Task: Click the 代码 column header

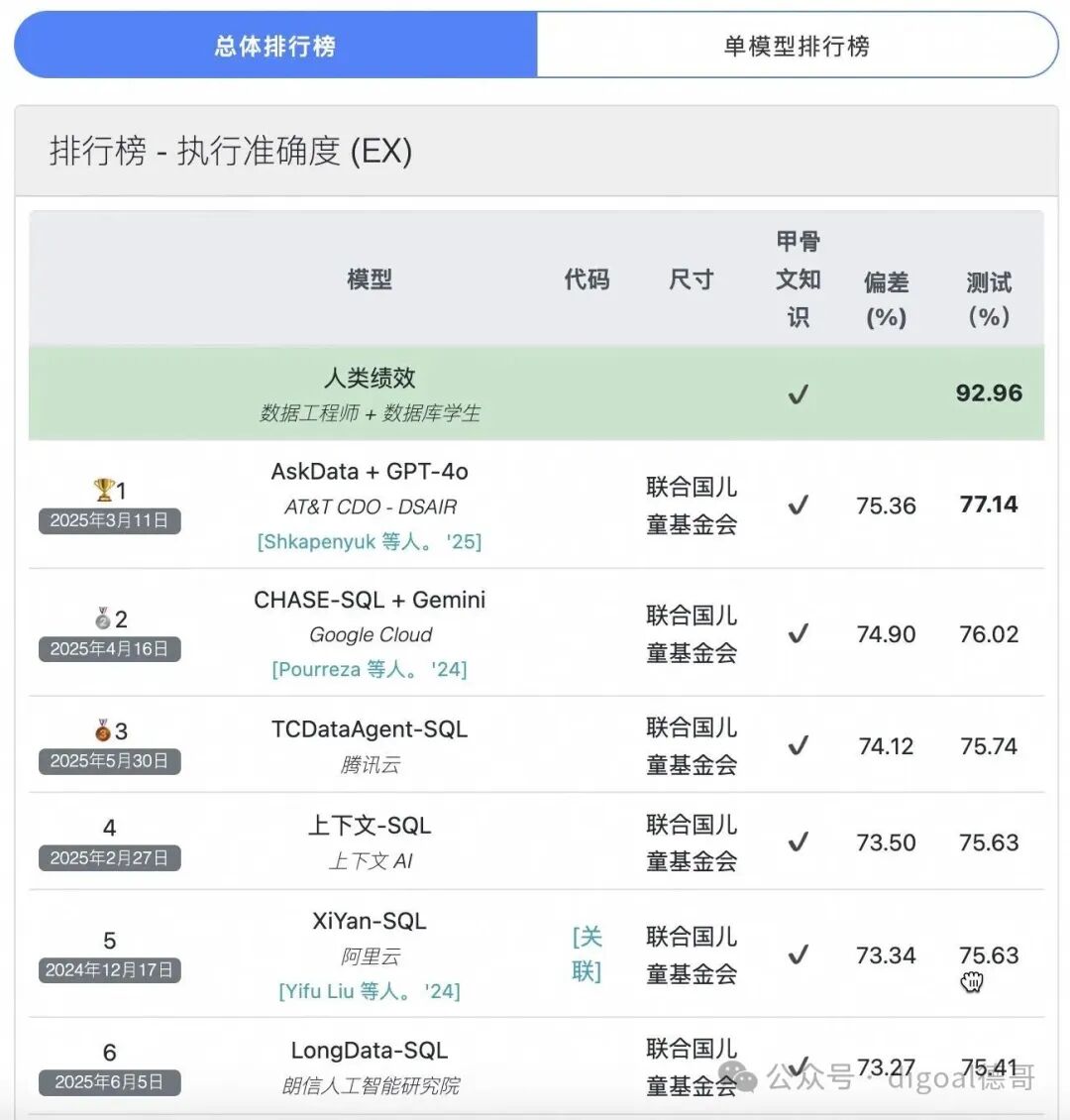Action: pyautogui.click(x=587, y=279)
